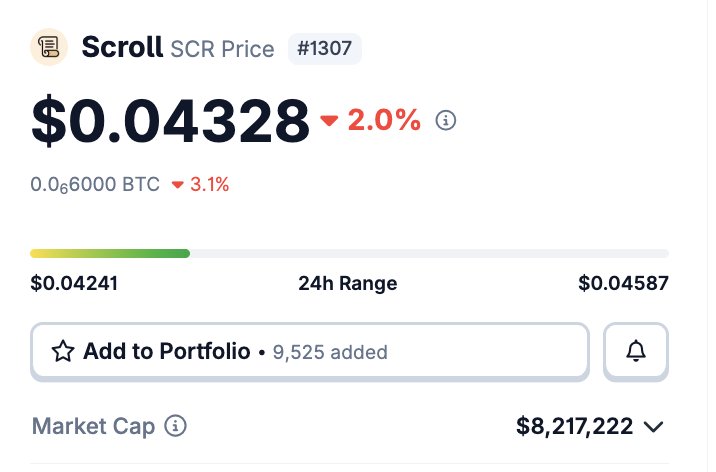Click the $0.04328 price value

(x=170, y=121)
